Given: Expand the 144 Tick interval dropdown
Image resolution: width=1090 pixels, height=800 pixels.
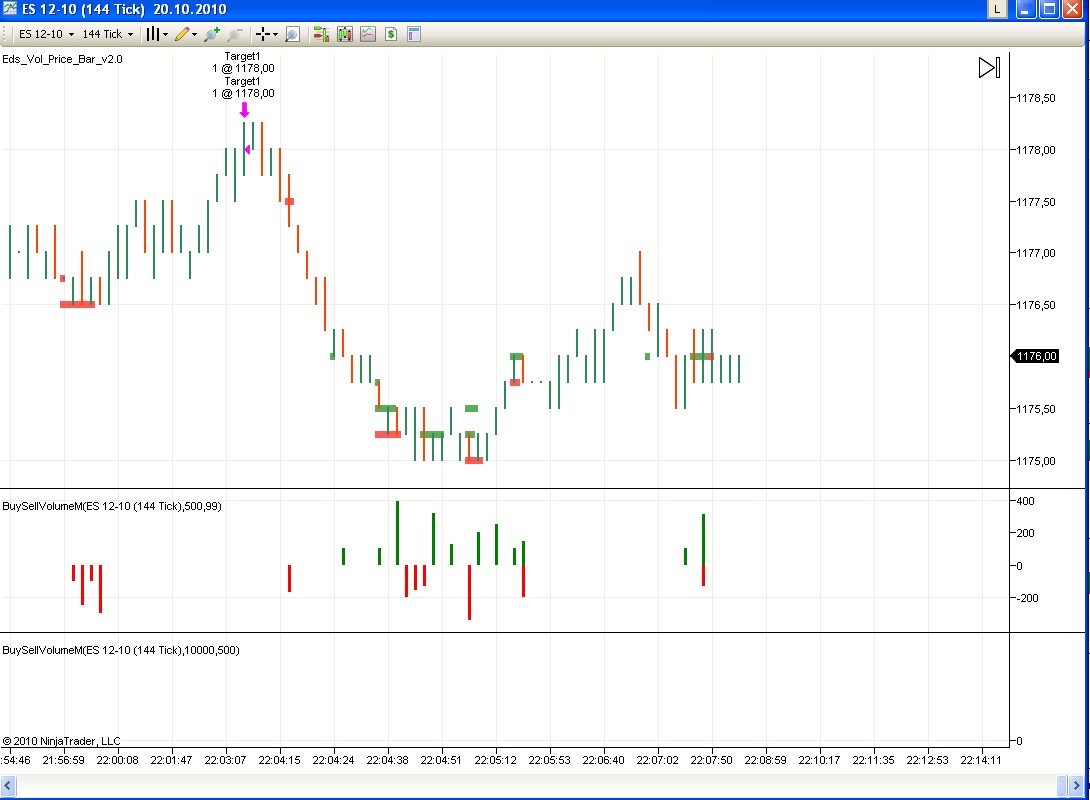Looking at the screenshot, I should point(107,34).
